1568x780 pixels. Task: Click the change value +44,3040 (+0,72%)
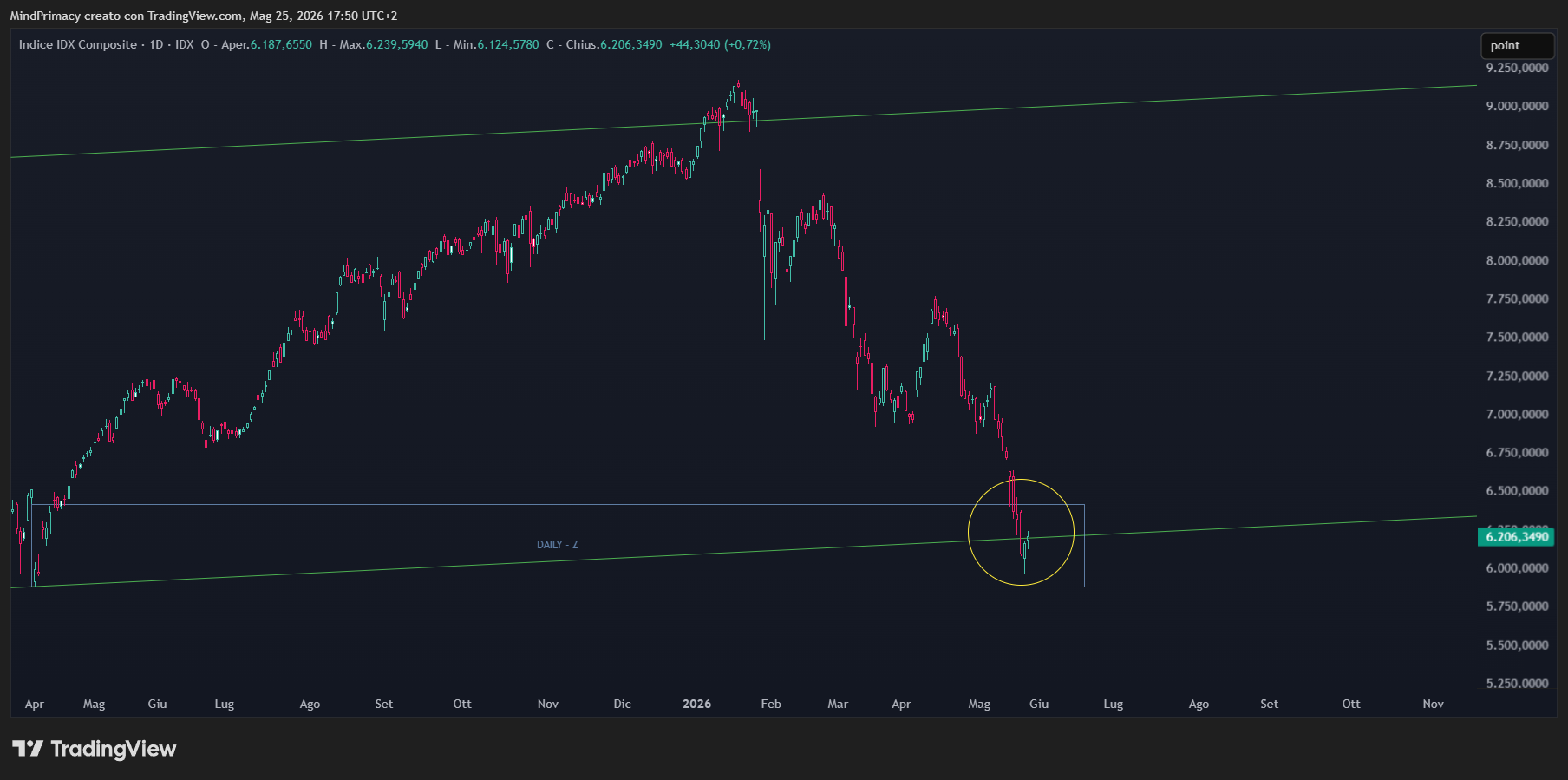coord(720,44)
